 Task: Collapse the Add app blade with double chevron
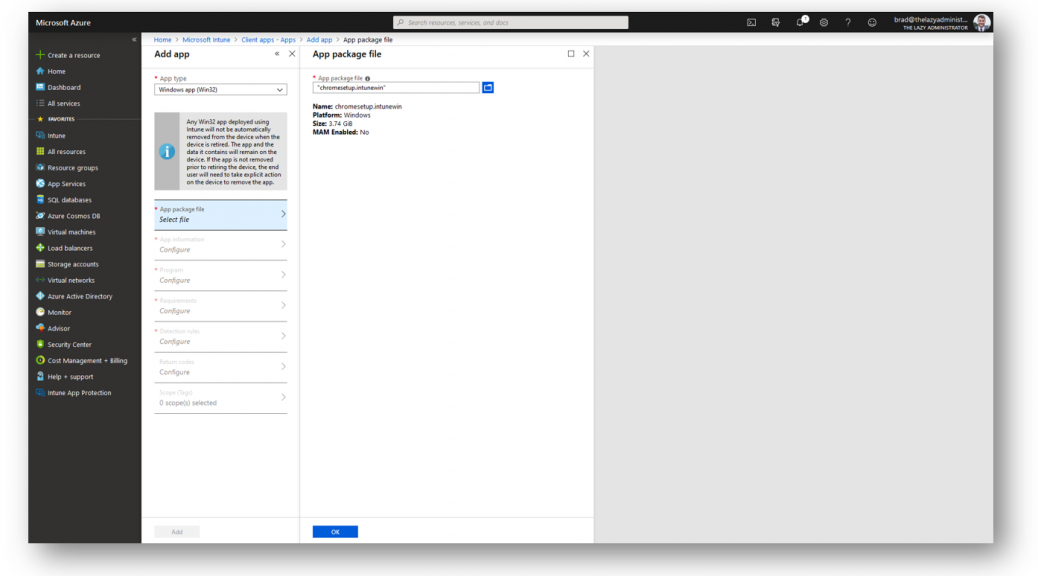point(277,54)
